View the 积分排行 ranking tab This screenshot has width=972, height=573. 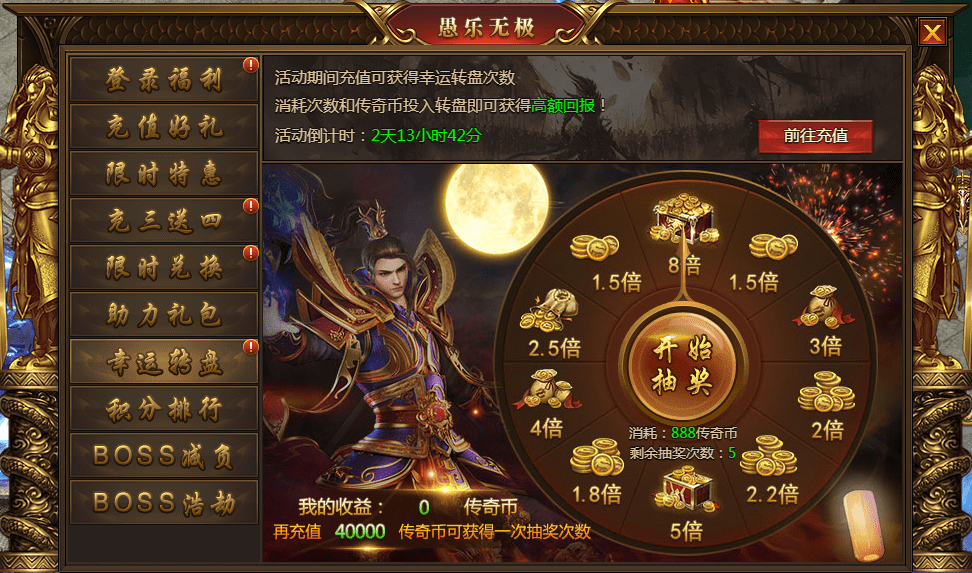click(164, 409)
